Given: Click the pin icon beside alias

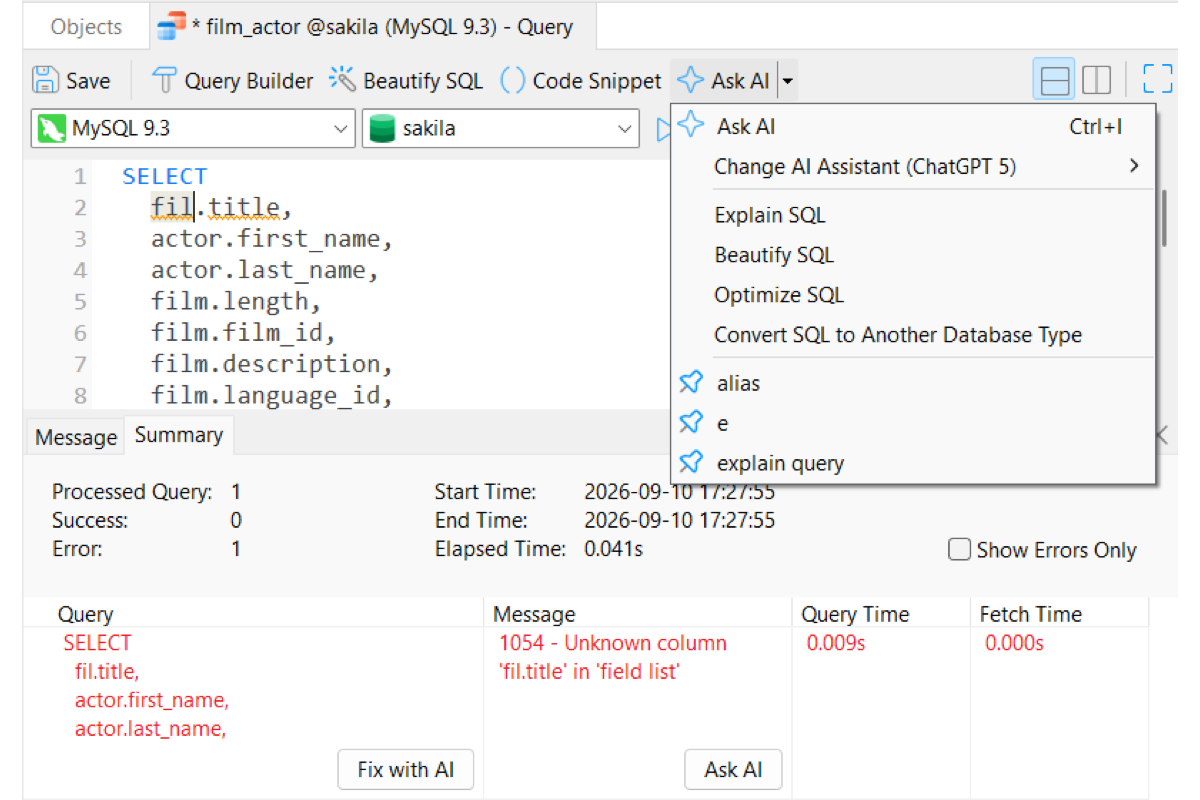Looking at the screenshot, I should (691, 383).
